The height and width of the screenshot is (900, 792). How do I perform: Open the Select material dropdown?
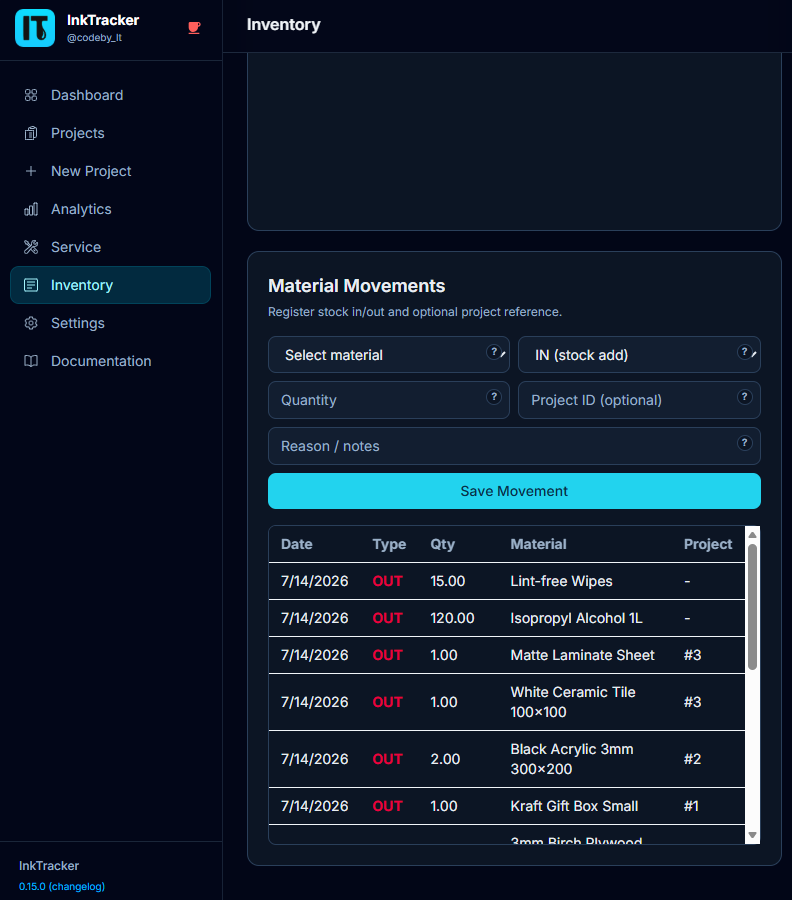pos(389,355)
